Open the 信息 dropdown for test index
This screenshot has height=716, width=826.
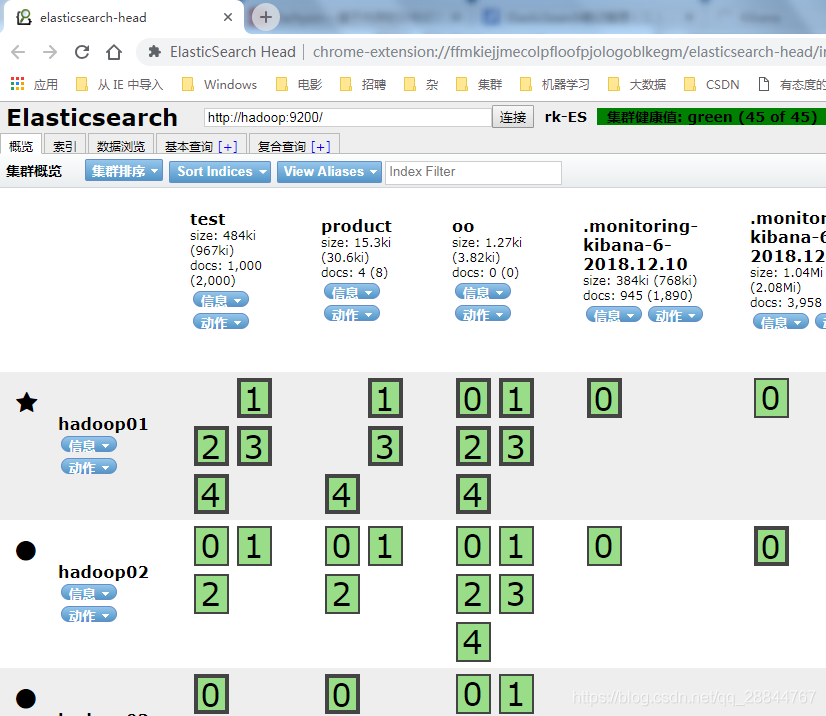tap(221, 300)
